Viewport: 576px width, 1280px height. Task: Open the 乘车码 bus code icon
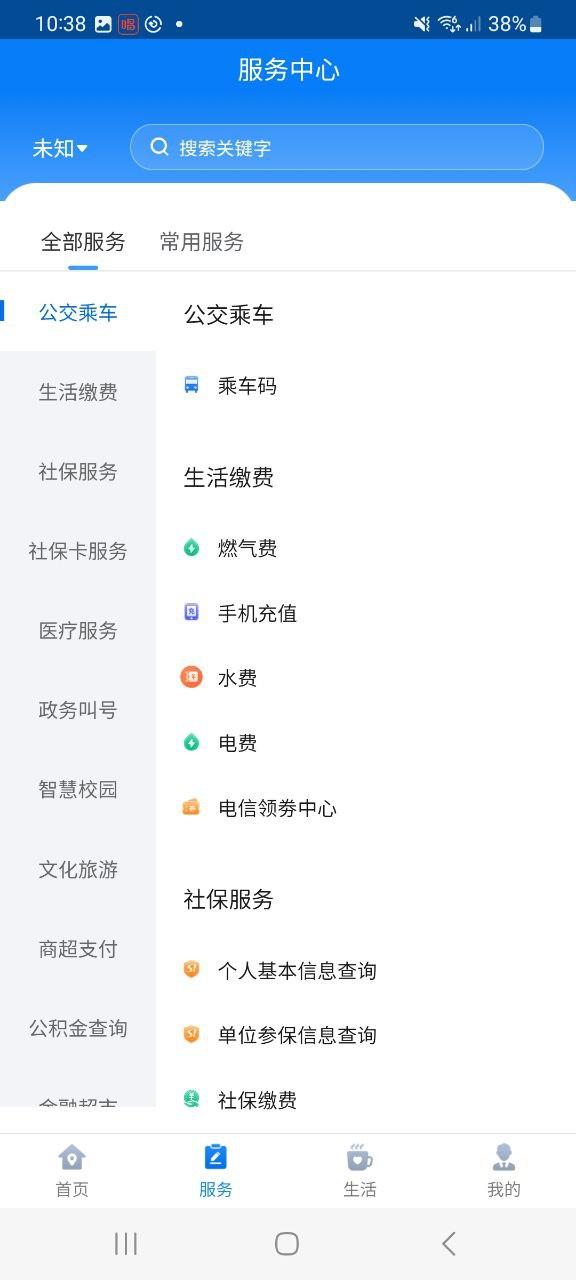pos(193,385)
